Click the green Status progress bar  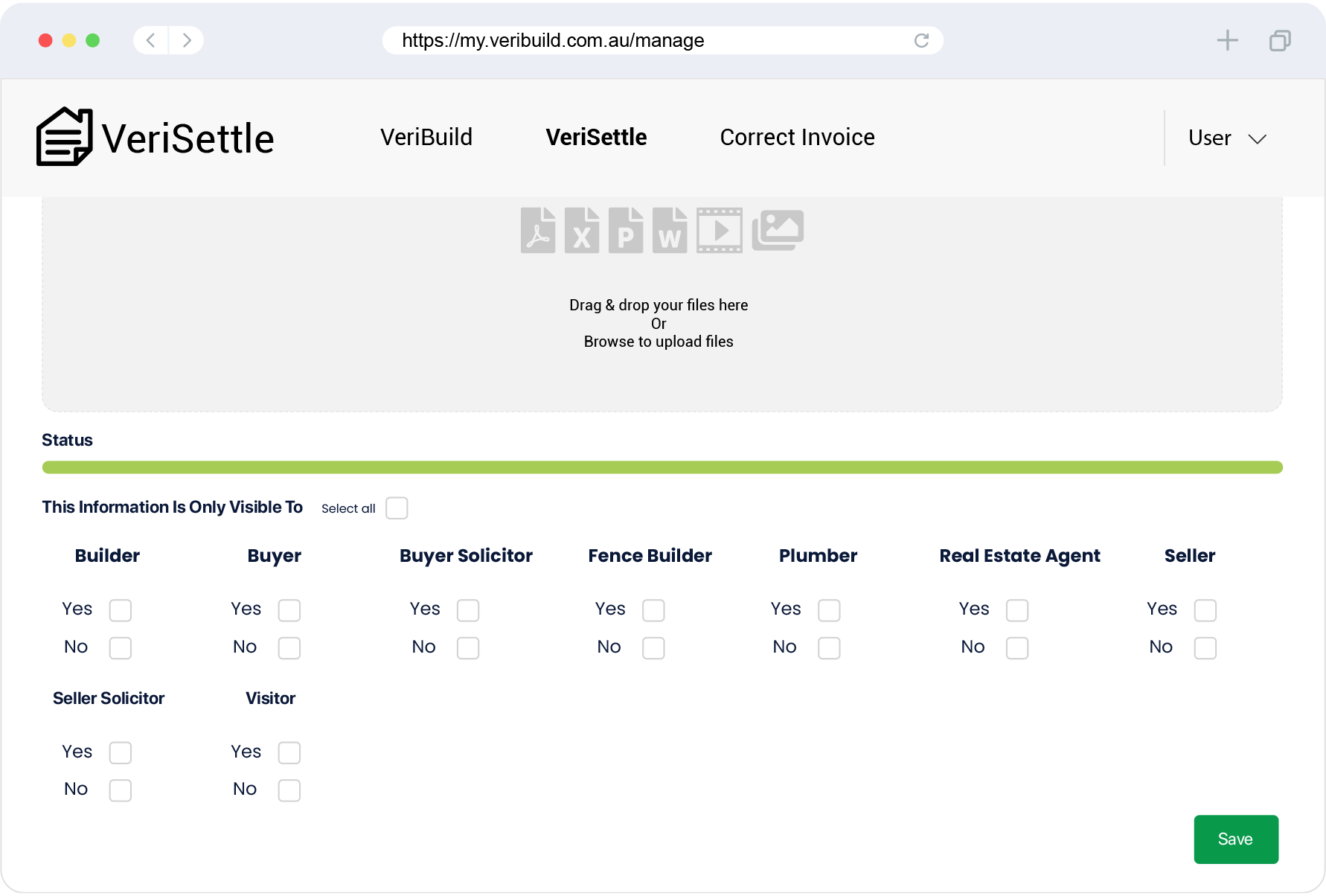click(662, 467)
